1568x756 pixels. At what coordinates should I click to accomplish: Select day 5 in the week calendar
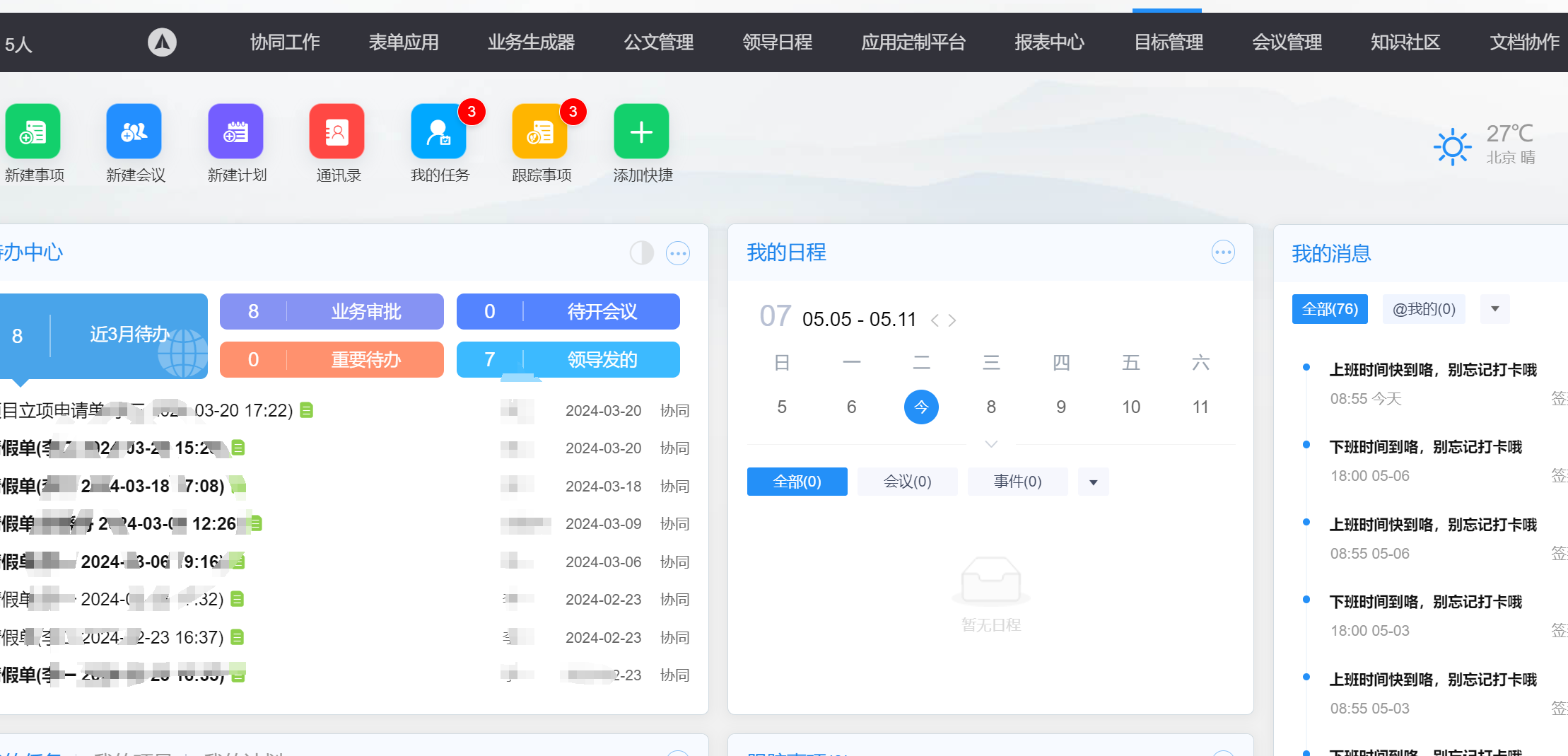(782, 407)
